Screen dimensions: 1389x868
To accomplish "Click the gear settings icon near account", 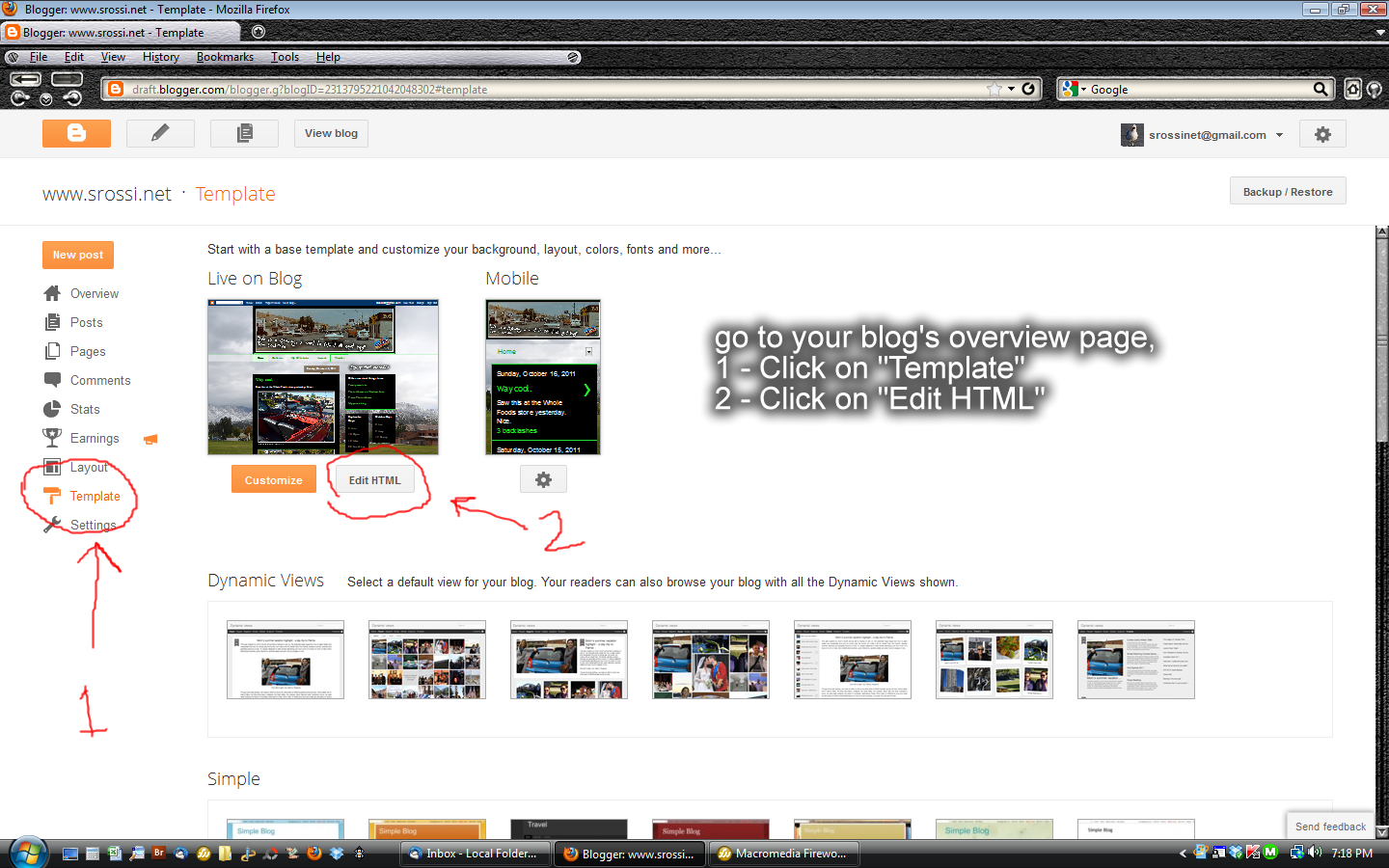I will [x=1322, y=134].
